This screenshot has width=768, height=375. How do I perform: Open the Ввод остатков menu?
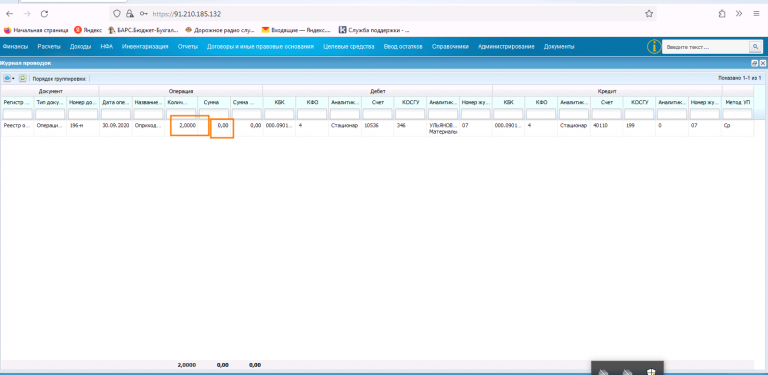point(403,47)
